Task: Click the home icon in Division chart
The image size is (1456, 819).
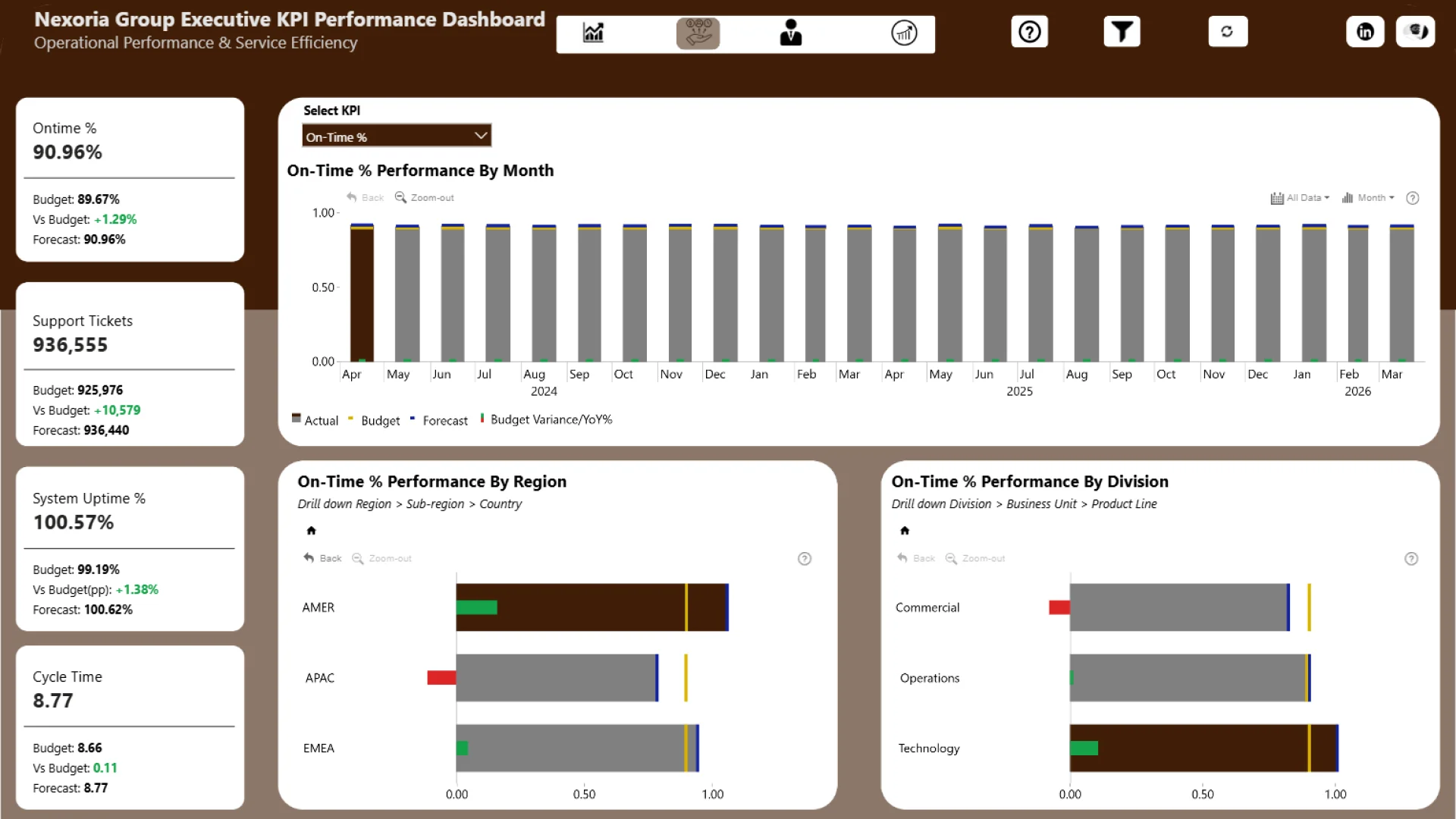Action: [x=905, y=530]
